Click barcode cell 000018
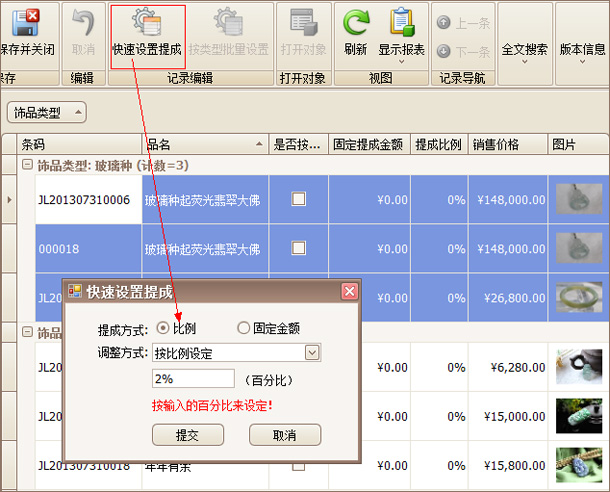Image resolution: width=610 pixels, height=492 pixels. (x=89, y=249)
